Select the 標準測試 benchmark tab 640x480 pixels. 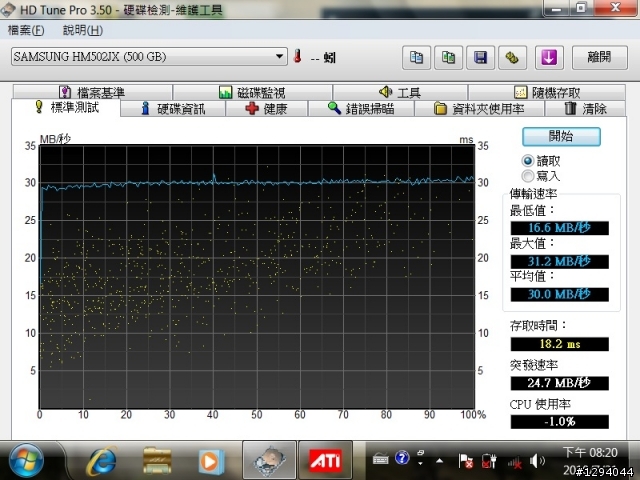pyautogui.click(x=66, y=108)
